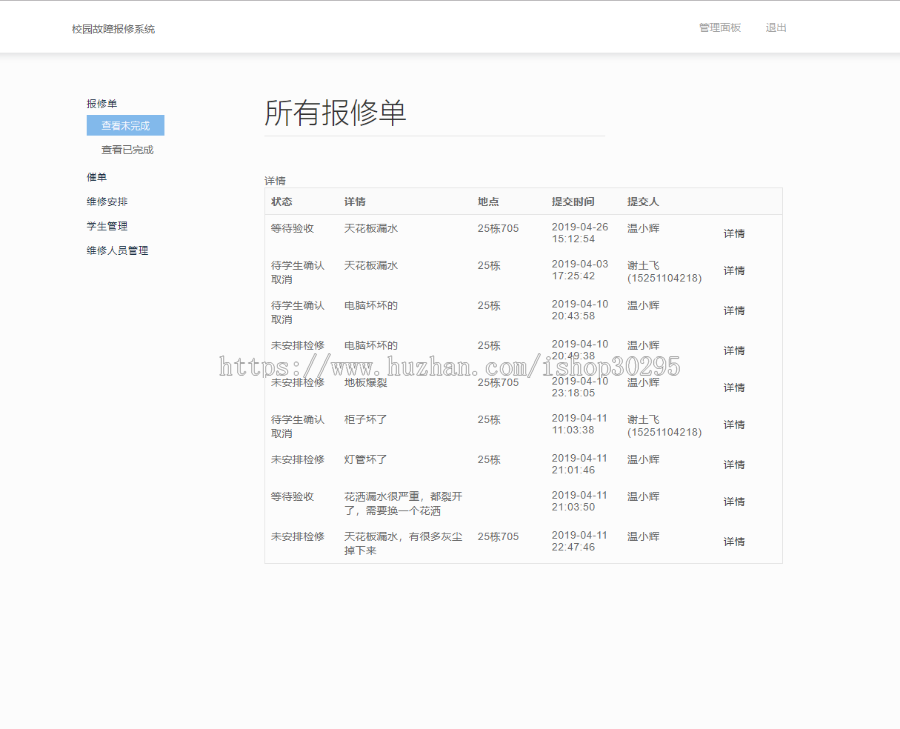Open 详情 for the 2019-04-11 21:03:50 order

[x=734, y=502]
